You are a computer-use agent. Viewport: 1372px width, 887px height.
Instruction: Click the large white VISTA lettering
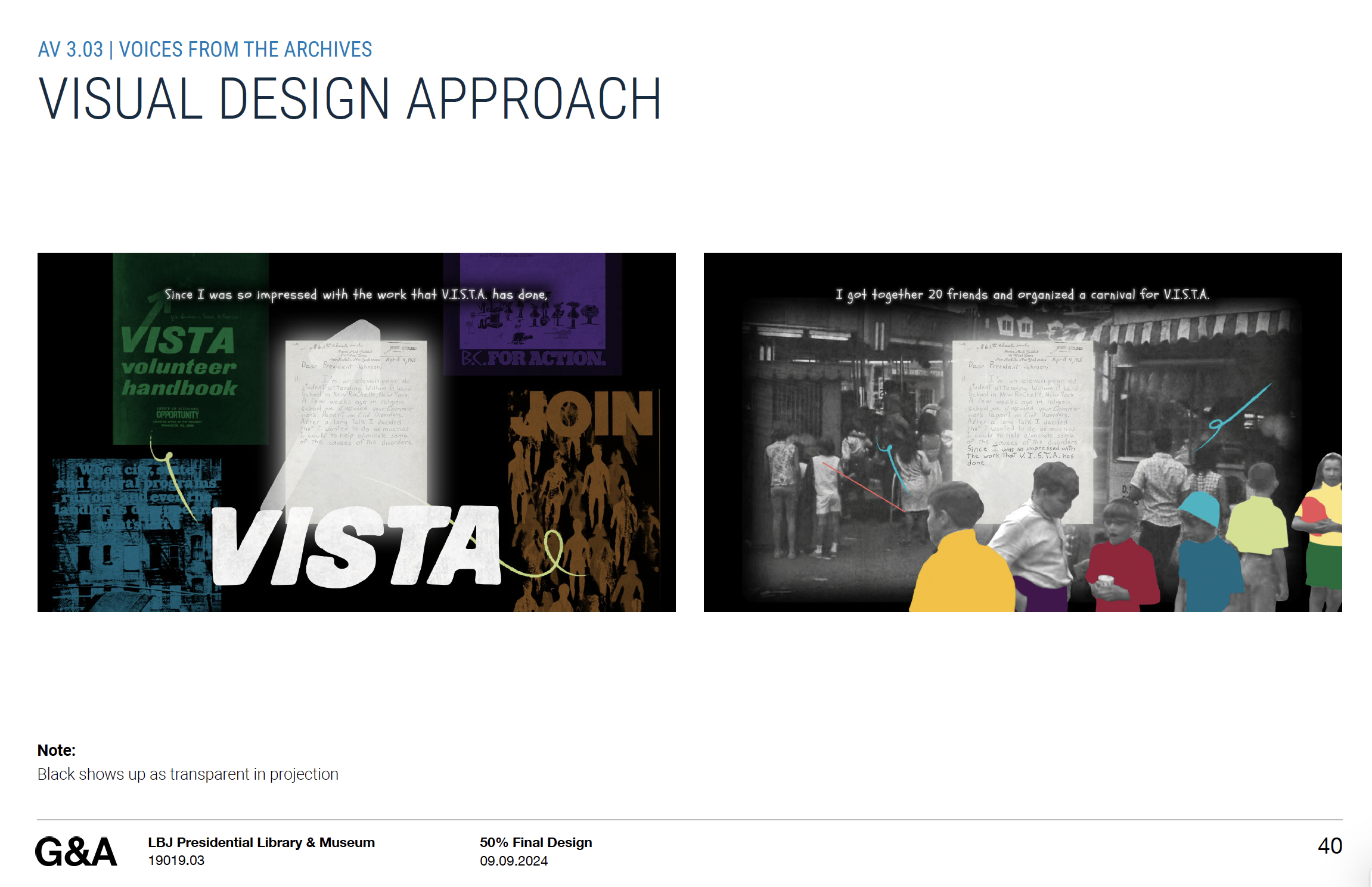[356, 545]
